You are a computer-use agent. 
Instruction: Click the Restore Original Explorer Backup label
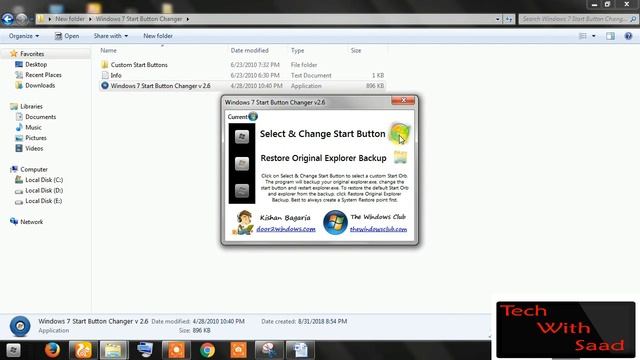323,158
